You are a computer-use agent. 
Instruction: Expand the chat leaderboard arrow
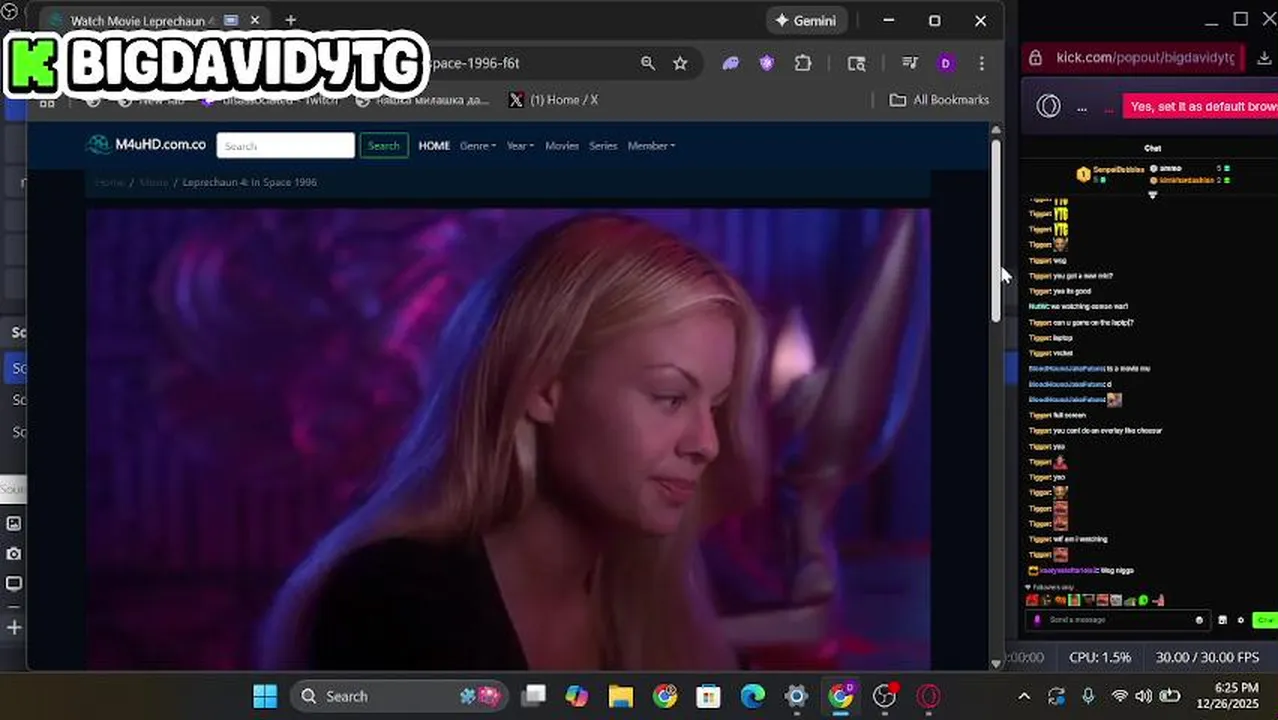coord(1152,195)
